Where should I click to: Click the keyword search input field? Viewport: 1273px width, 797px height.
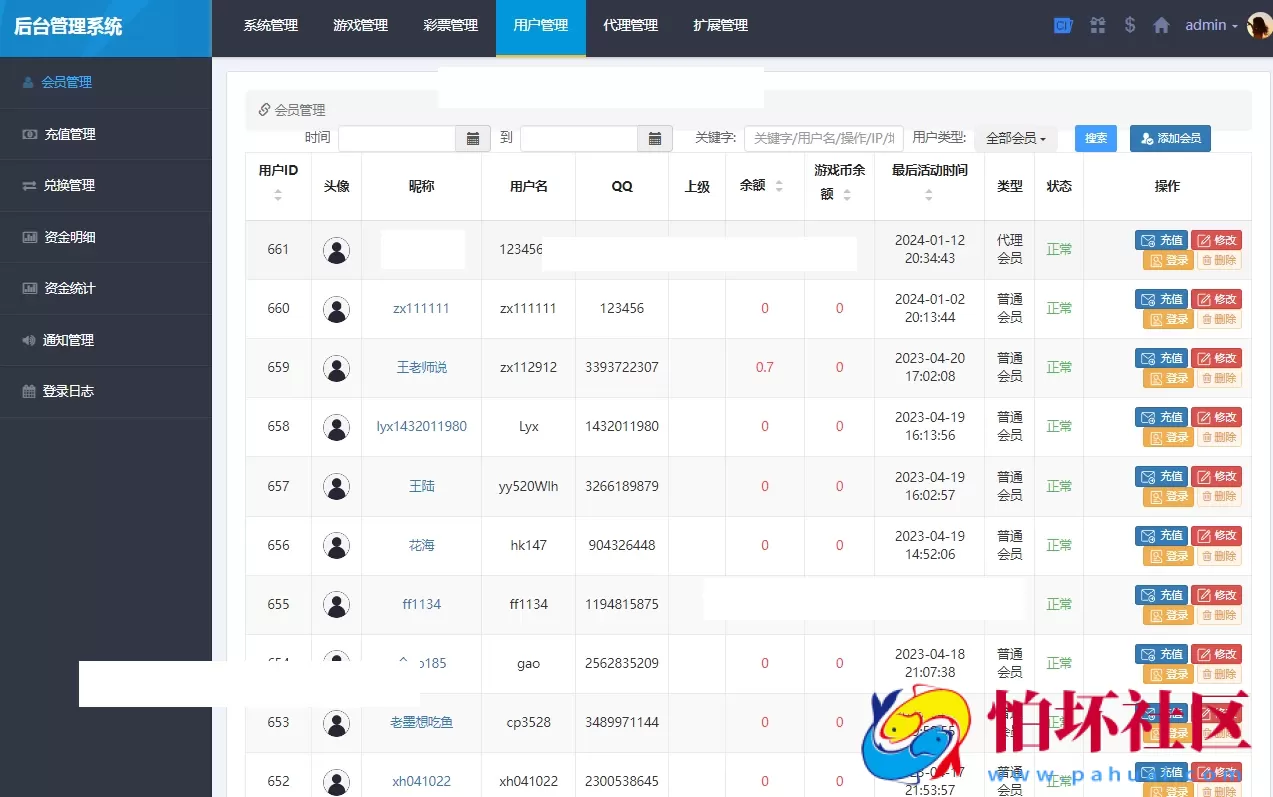pyautogui.click(x=823, y=138)
